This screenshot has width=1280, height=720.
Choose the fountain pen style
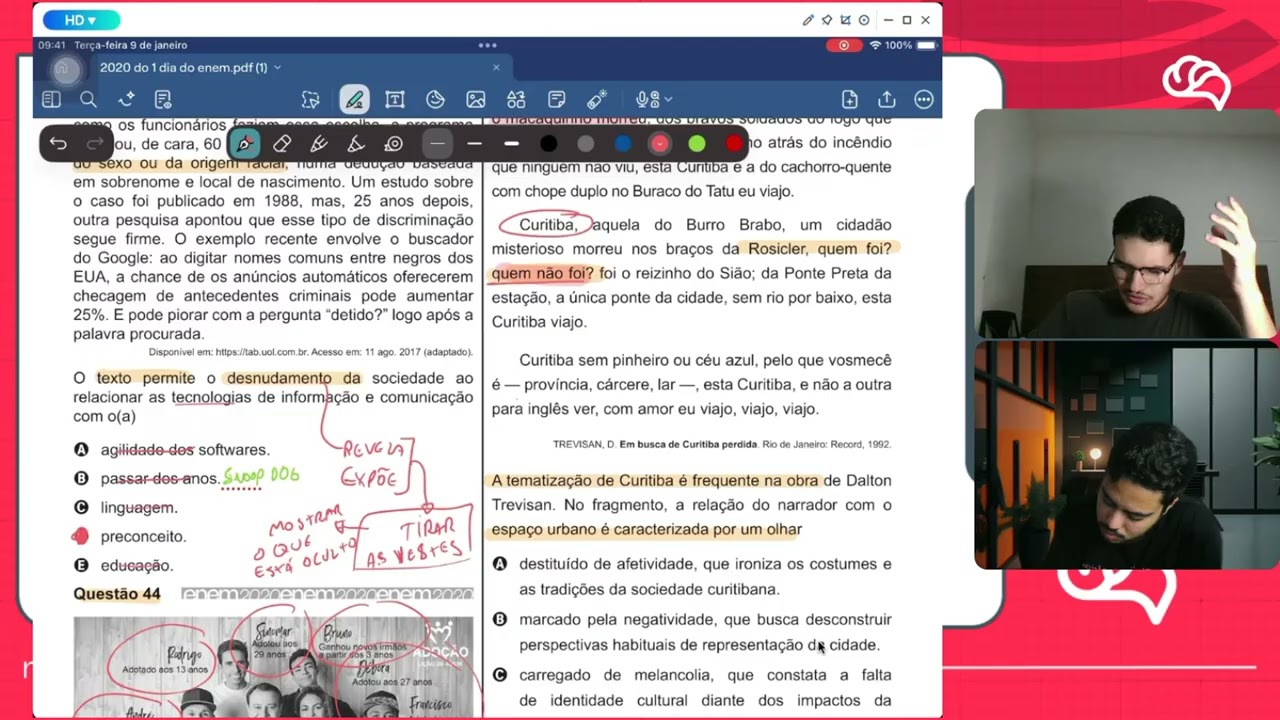pos(244,144)
